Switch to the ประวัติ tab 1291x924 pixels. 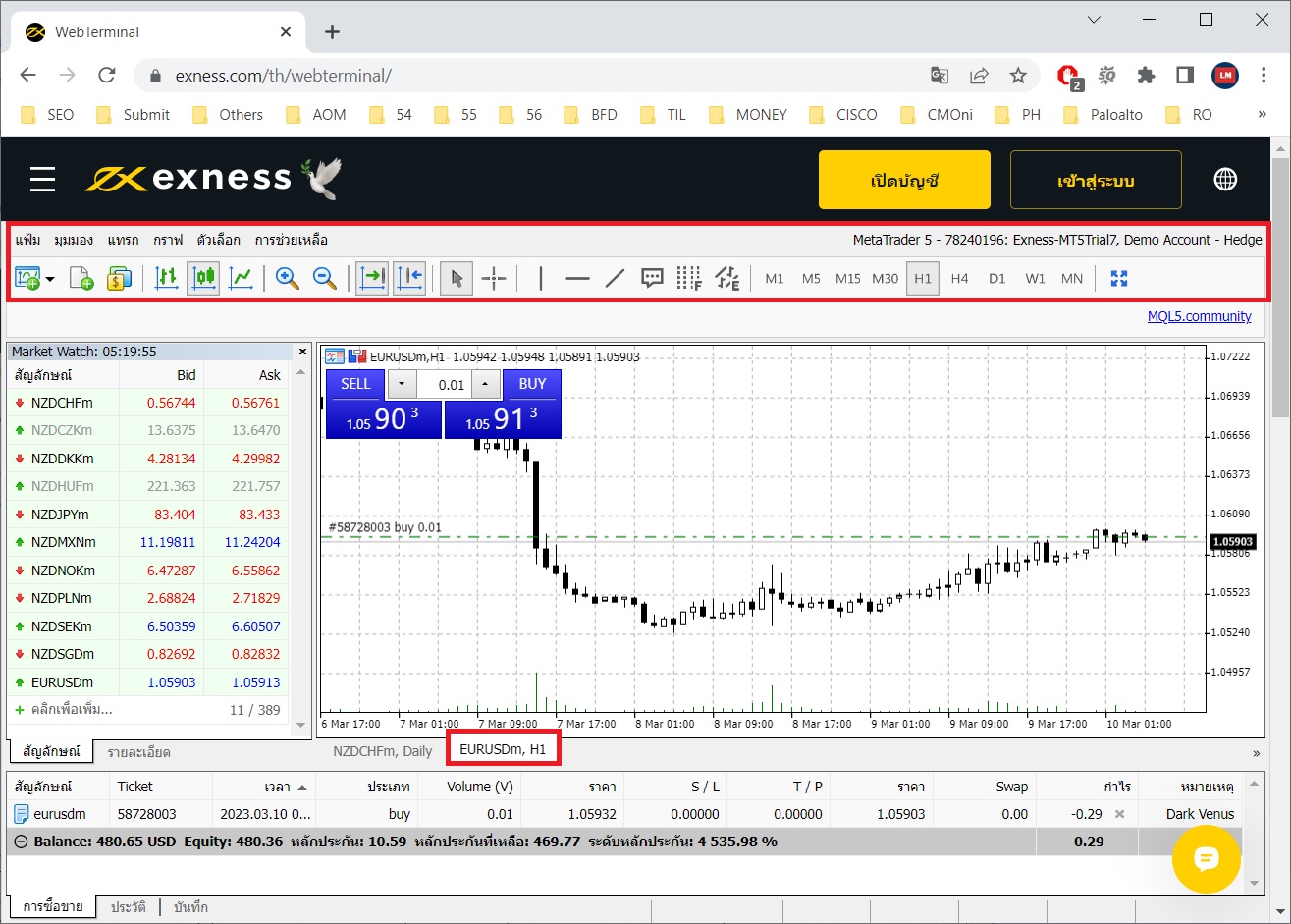tap(129, 907)
